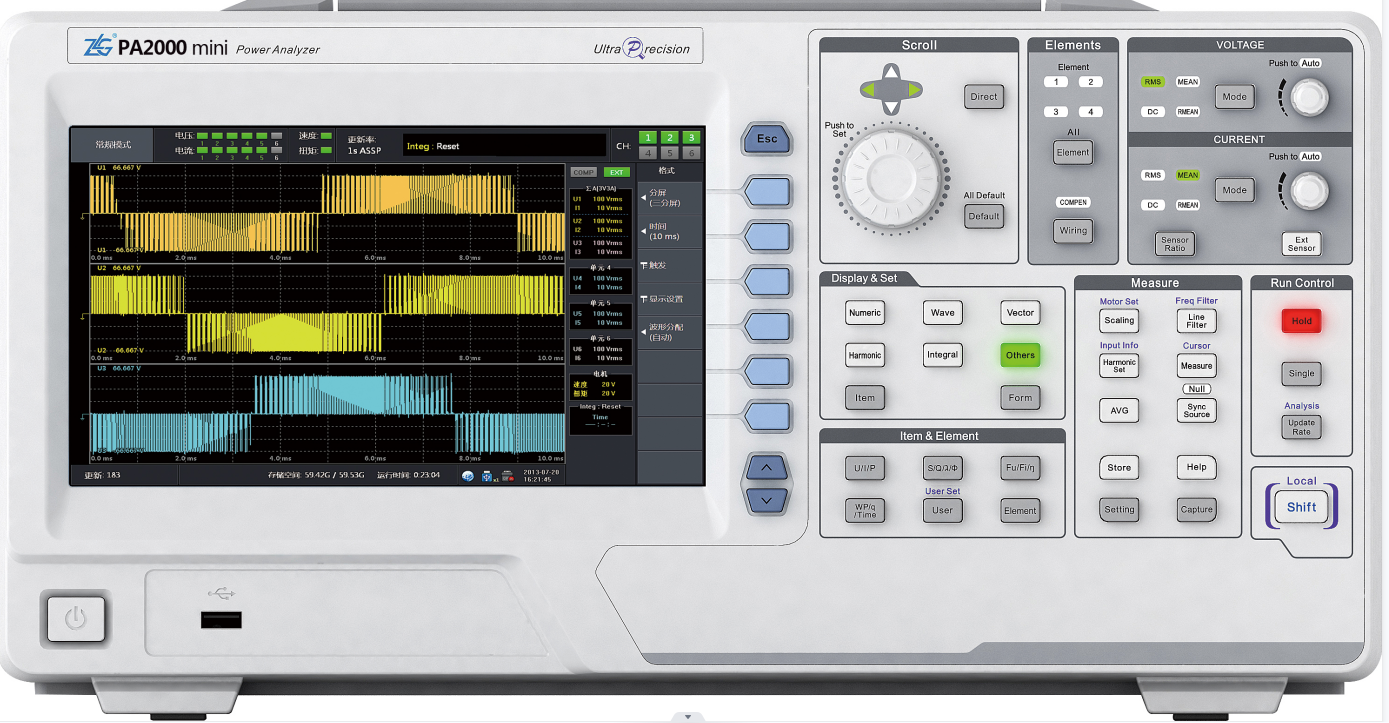Click the page-up chevron key under soft keys
The height and width of the screenshot is (723, 1389).
767,468
